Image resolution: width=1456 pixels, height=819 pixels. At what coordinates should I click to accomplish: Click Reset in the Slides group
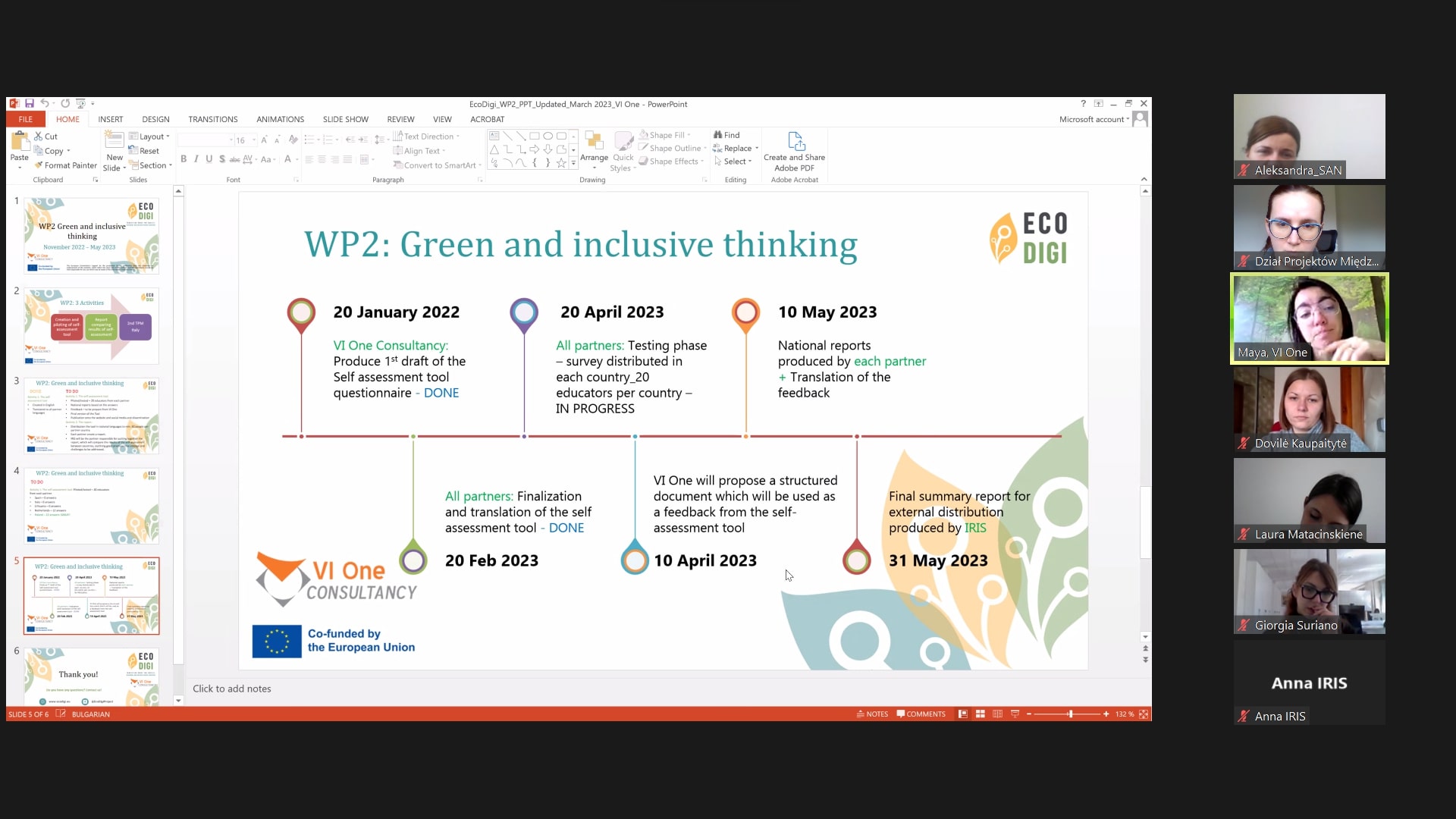point(144,151)
